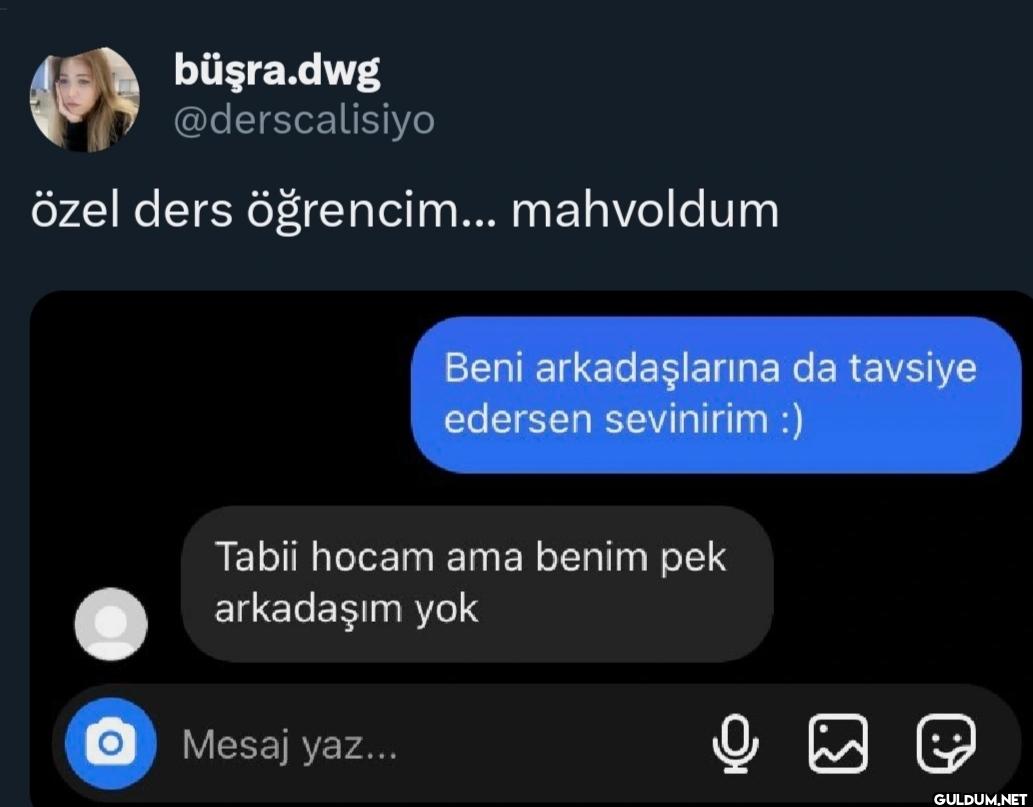The width and height of the screenshot is (1033, 807).
Task: Tap the microphone voice message icon
Action: [735, 743]
